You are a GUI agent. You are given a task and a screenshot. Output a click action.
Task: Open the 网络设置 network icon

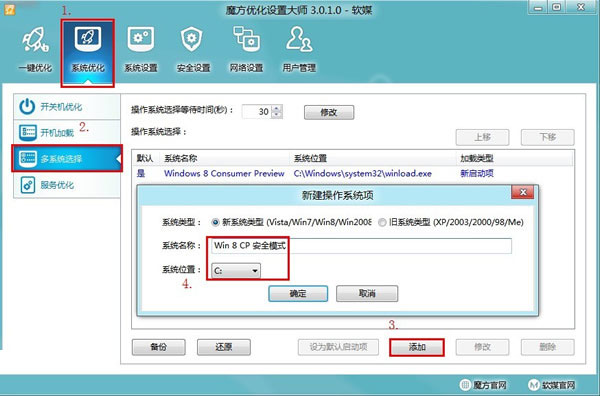(246, 39)
